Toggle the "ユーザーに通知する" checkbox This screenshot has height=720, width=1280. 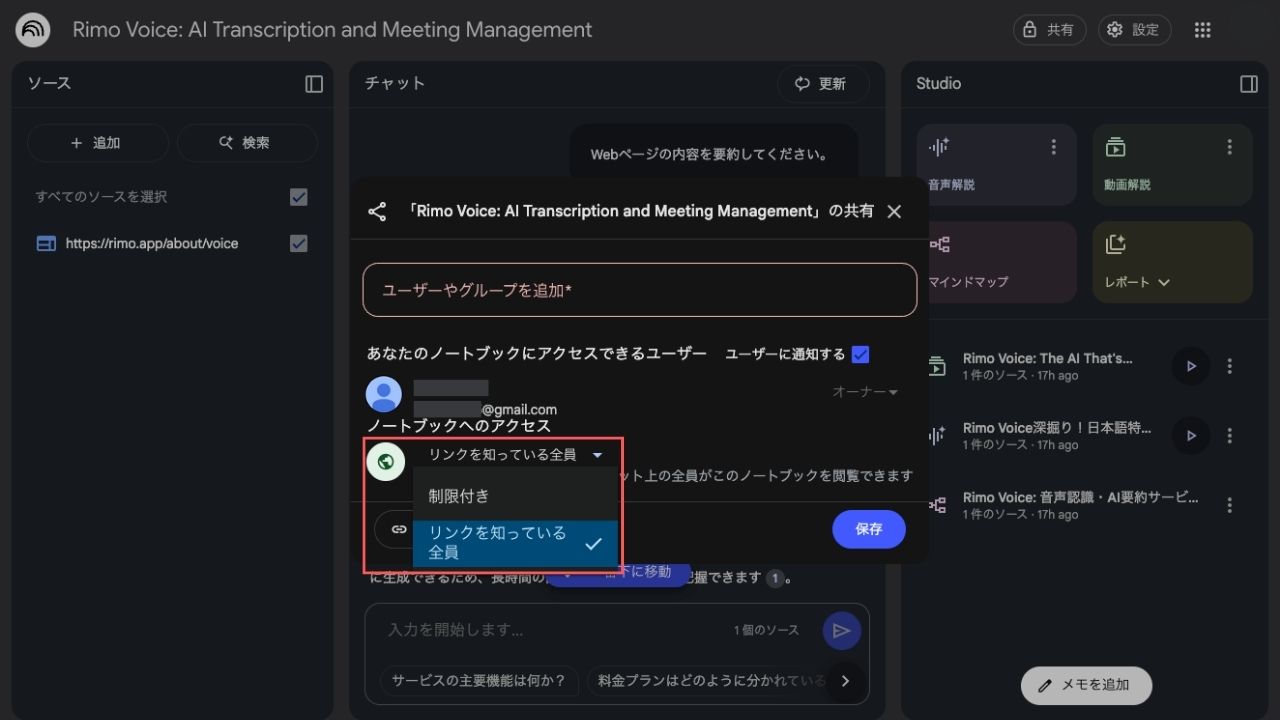860,355
